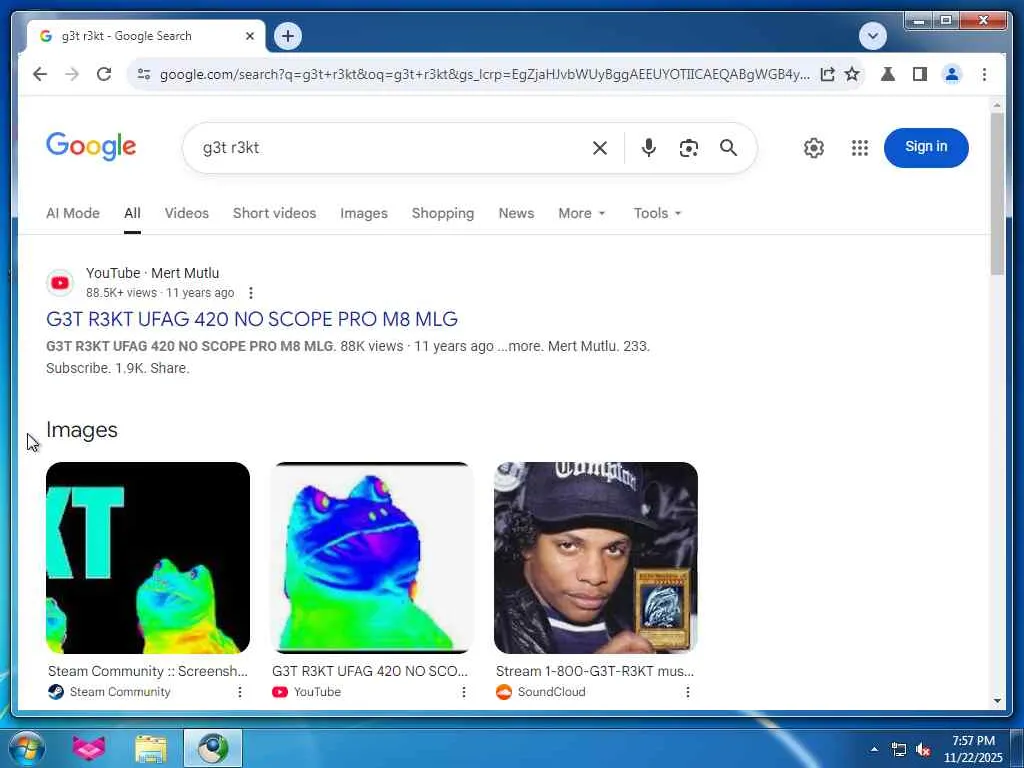The width and height of the screenshot is (1024, 768).
Task: Clear the search query text
Action: [x=600, y=148]
